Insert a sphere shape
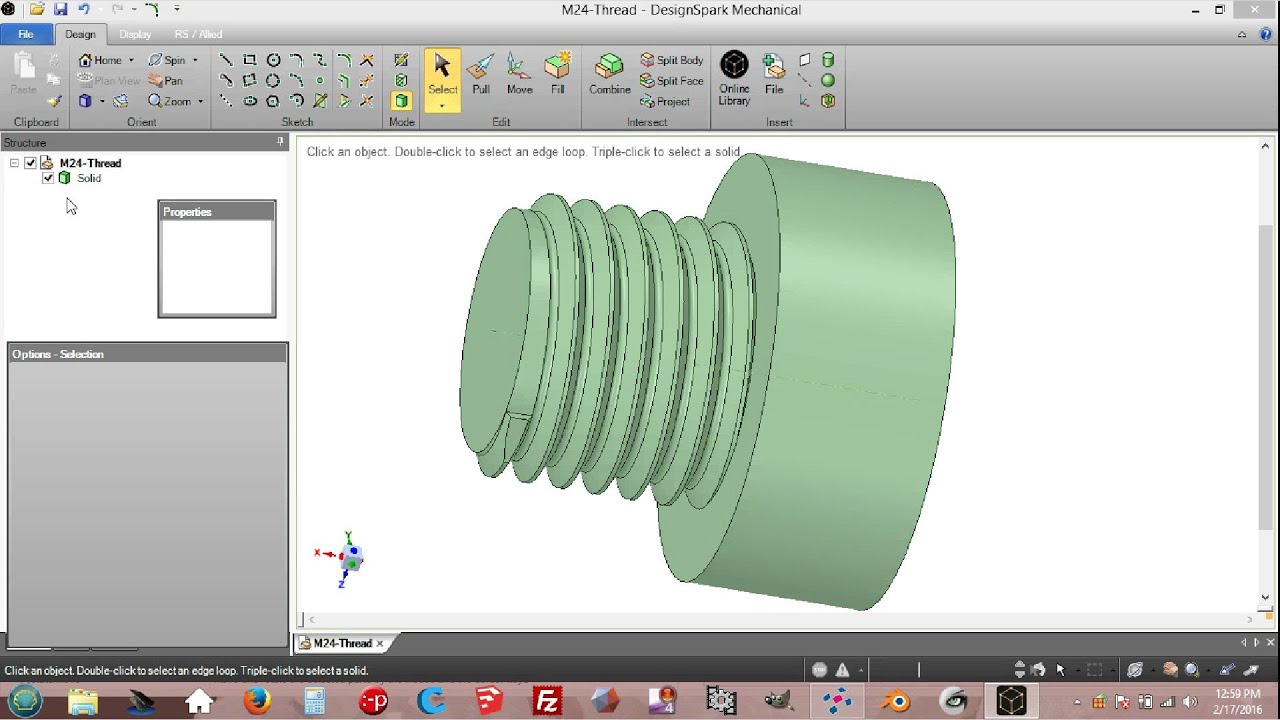The width and height of the screenshot is (1280, 720). point(828,80)
